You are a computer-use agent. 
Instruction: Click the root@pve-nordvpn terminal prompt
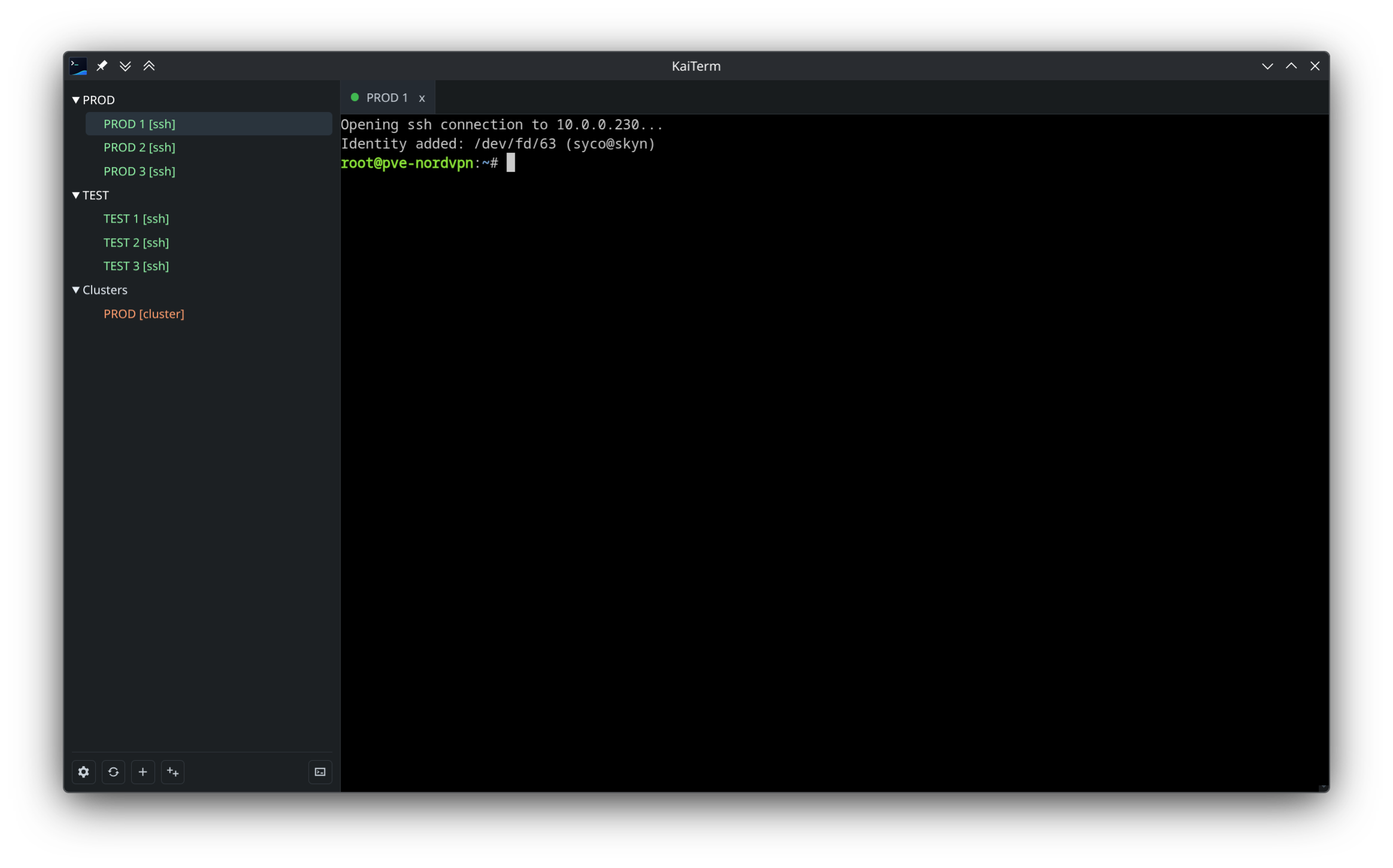(x=419, y=163)
